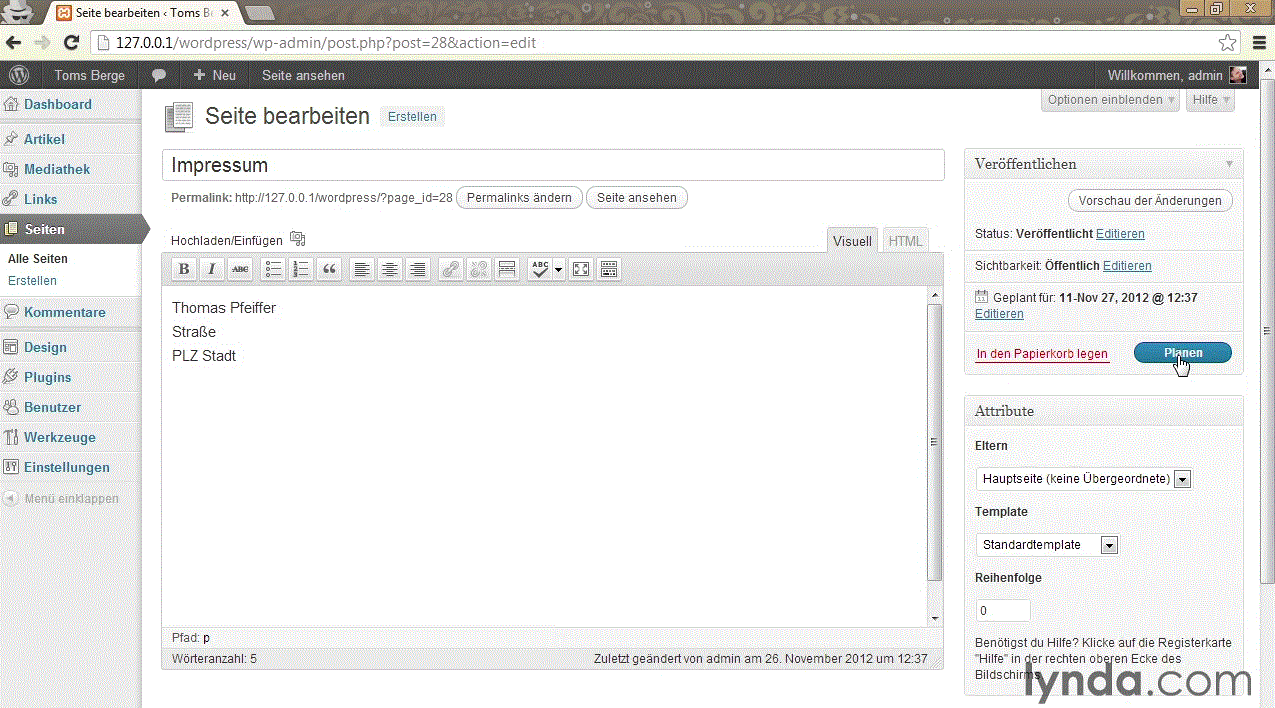
Task: Click the Reihenfolge order field
Action: point(1003,610)
